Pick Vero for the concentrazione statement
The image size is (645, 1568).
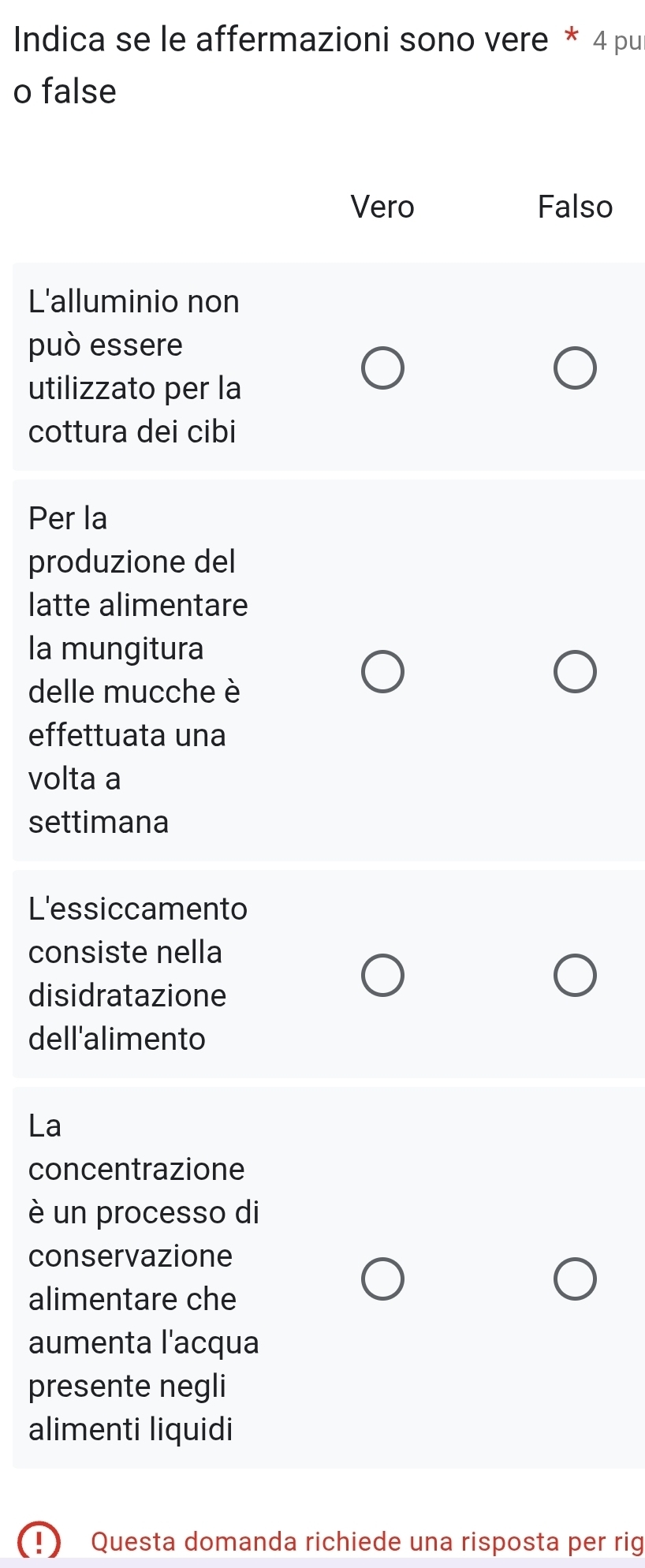[383, 1279]
